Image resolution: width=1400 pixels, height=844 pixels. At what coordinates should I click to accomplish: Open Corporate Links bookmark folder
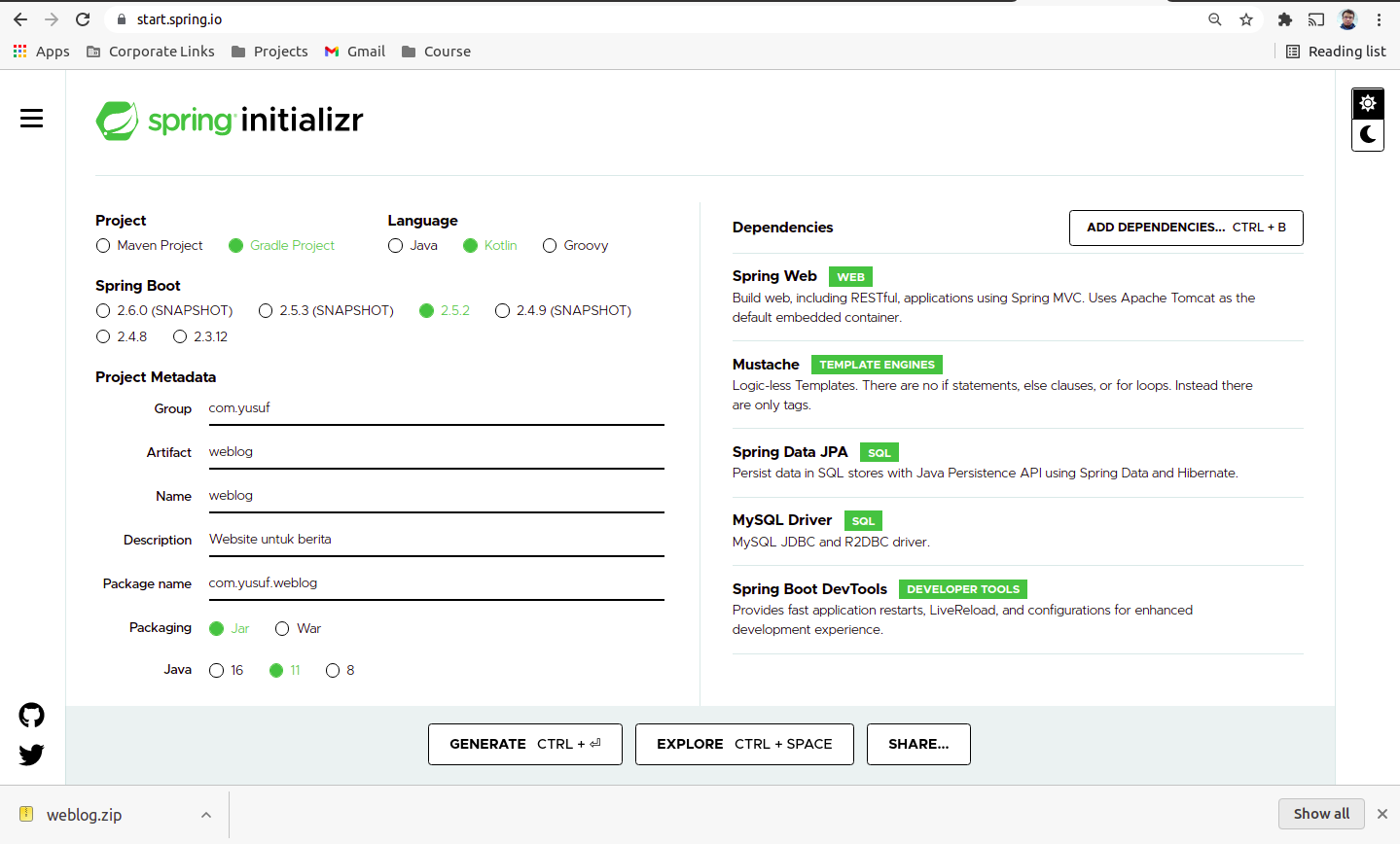(151, 52)
